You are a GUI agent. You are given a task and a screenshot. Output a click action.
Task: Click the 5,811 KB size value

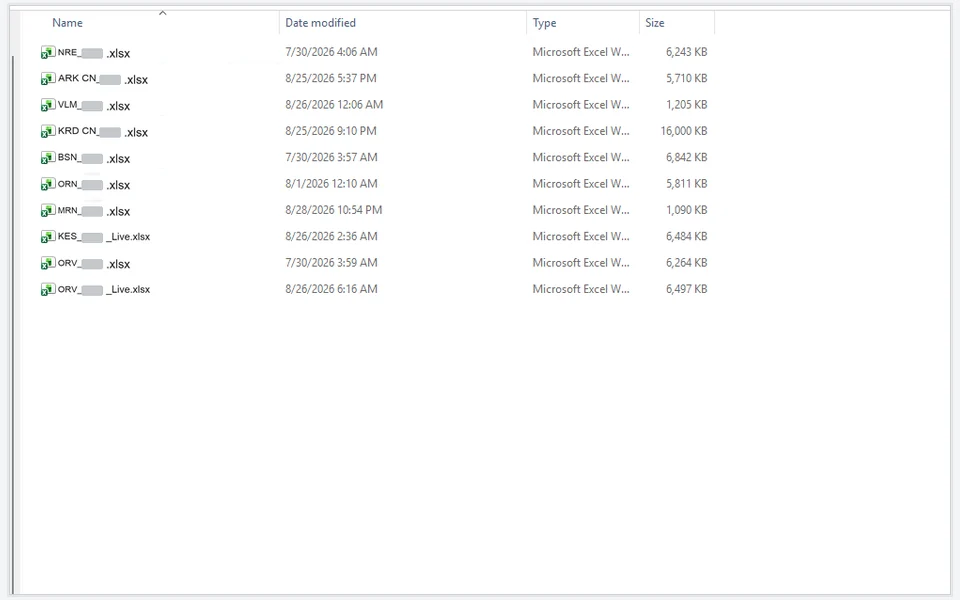click(x=686, y=184)
